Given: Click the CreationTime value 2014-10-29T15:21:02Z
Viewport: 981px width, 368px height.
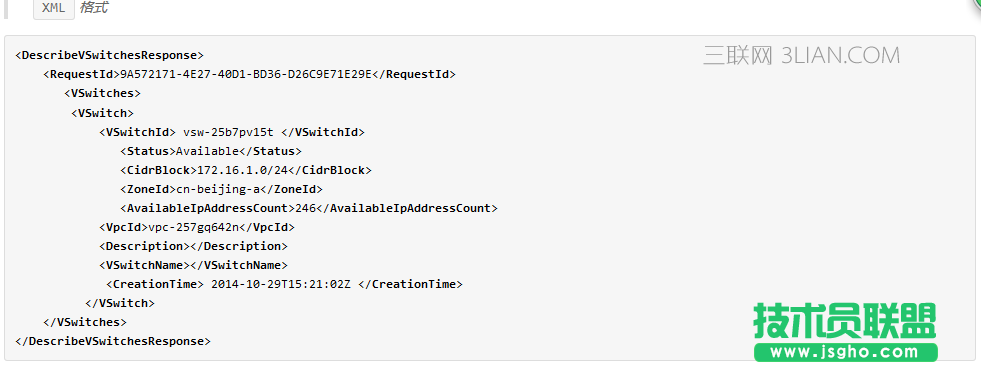Looking at the screenshot, I should 281,284.
